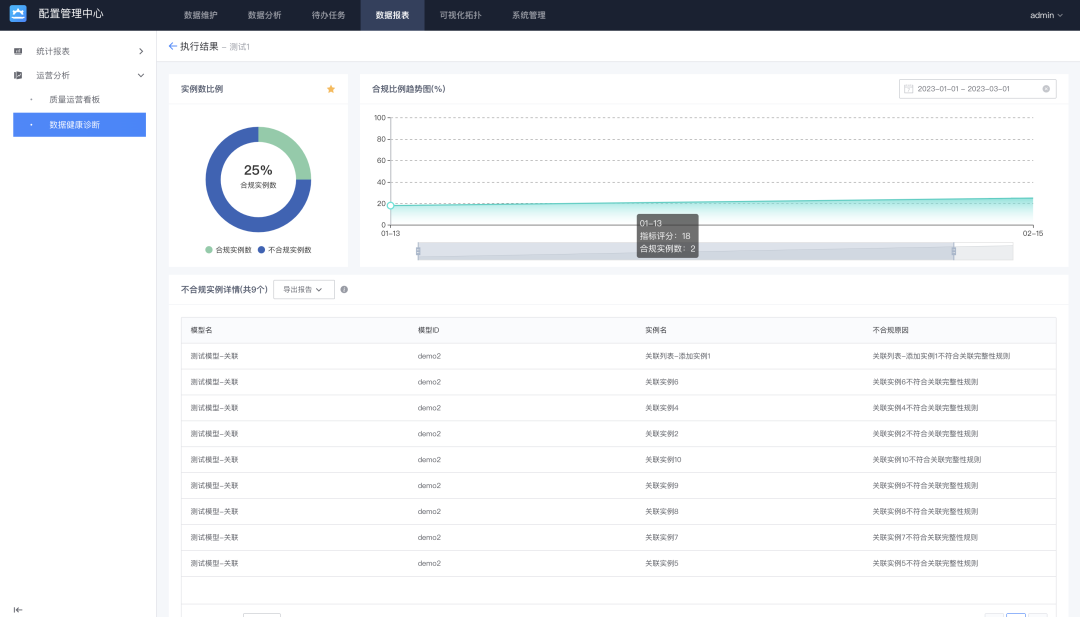The image size is (1080, 617).
Task: Open the 导出报告 dropdown
Action: [x=304, y=290]
